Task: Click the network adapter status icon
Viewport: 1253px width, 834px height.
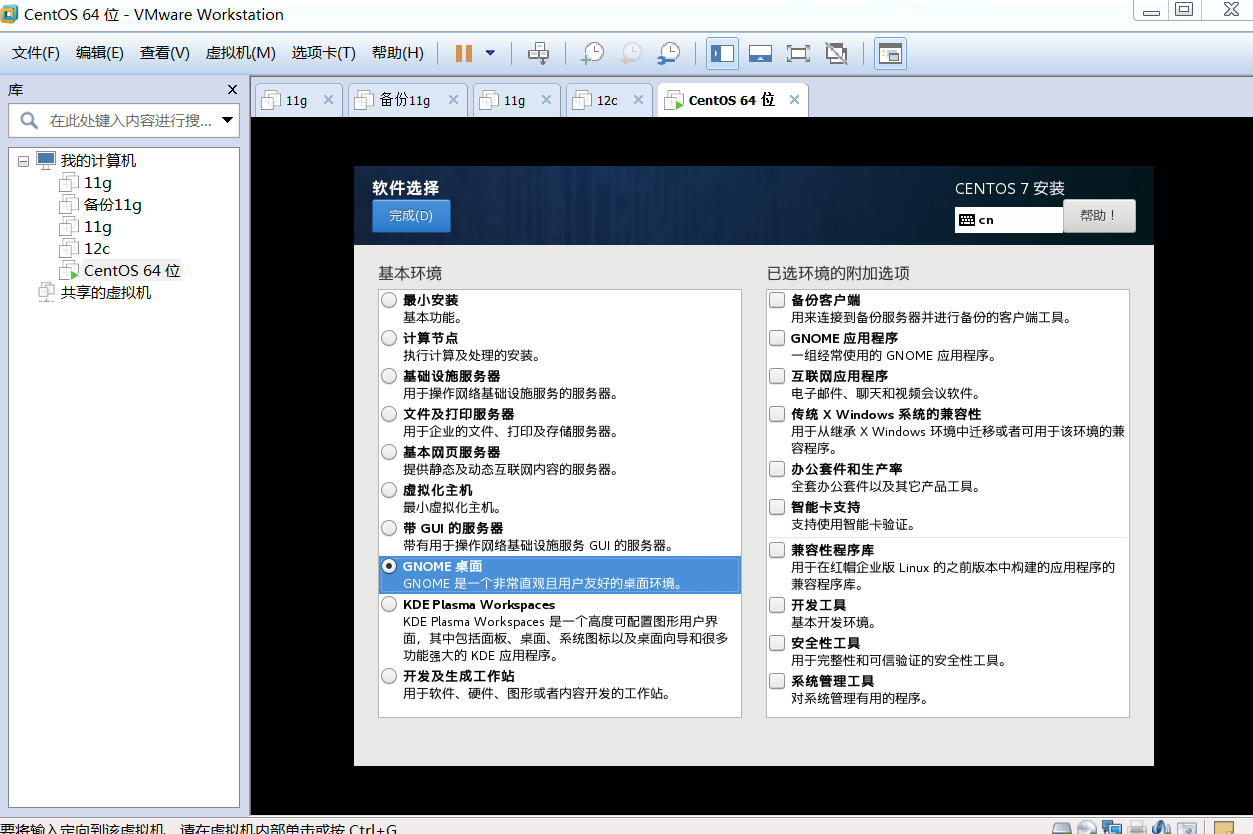Action: click(1112, 827)
